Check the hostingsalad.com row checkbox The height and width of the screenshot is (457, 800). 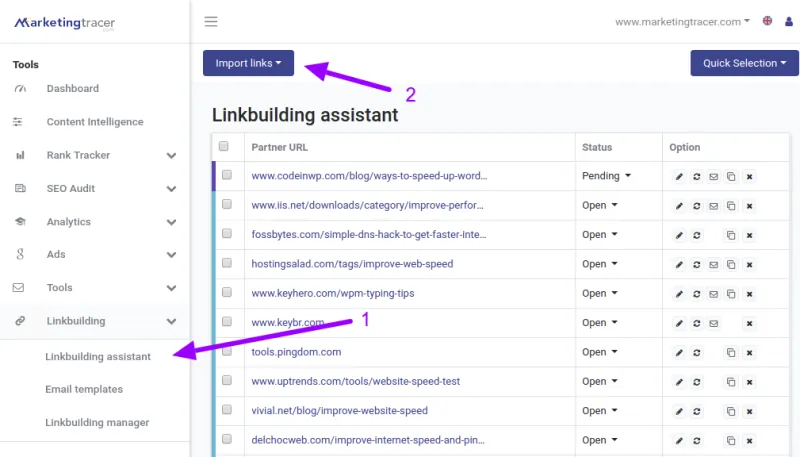(x=227, y=263)
